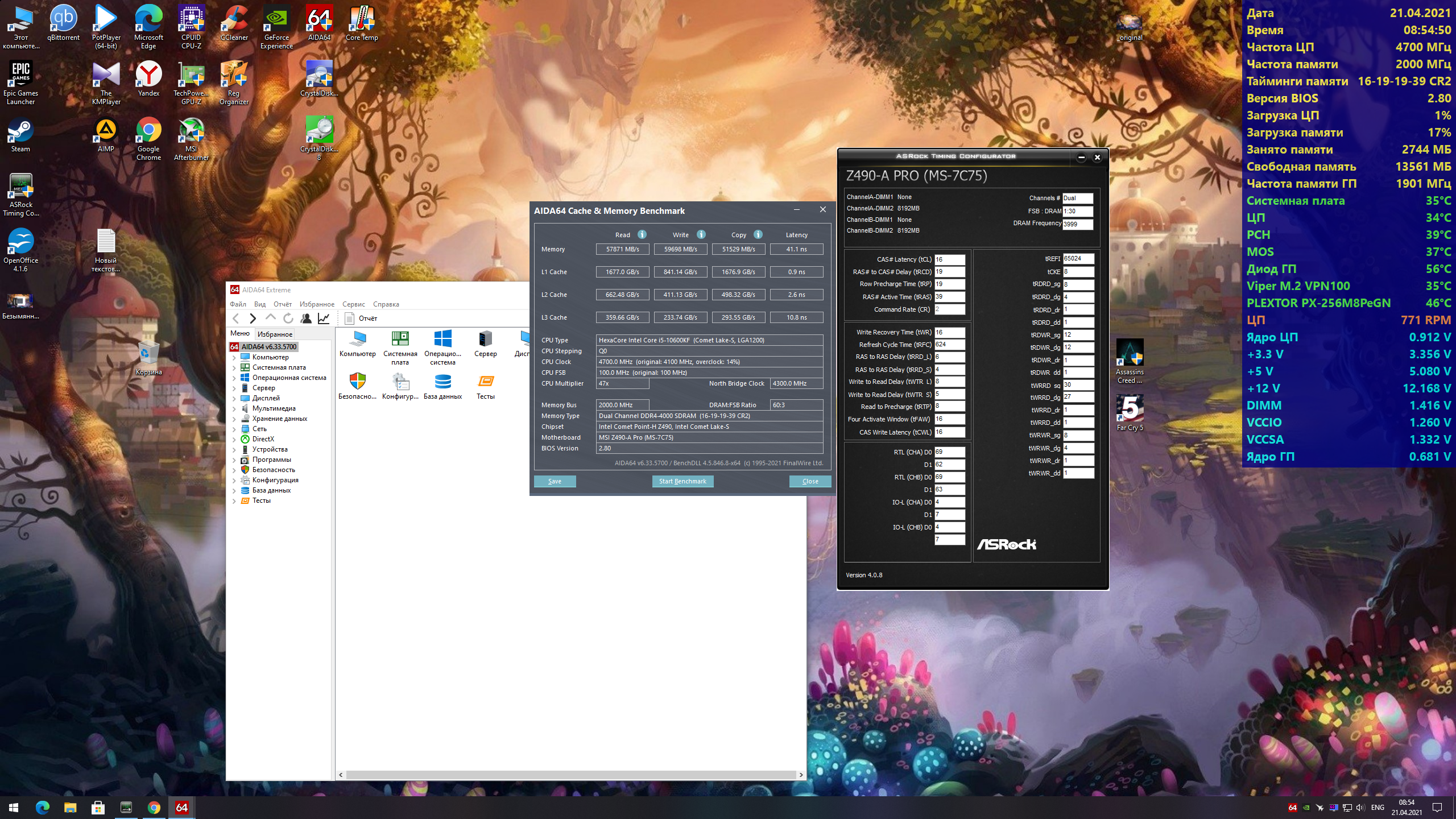This screenshot has width=1456, height=819.
Task: Expand the Мультимедиа tree node
Action: point(234,409)
